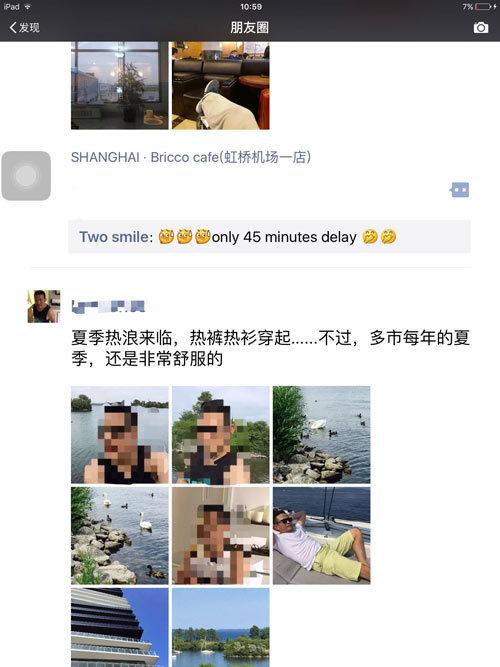500x667 pixels.
Task: Open the swan by rocky shore photo
Action: click(321, 435)
